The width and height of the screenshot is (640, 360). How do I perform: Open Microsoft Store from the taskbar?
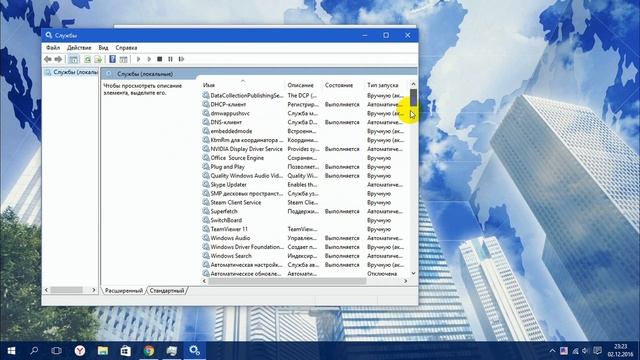126,351
